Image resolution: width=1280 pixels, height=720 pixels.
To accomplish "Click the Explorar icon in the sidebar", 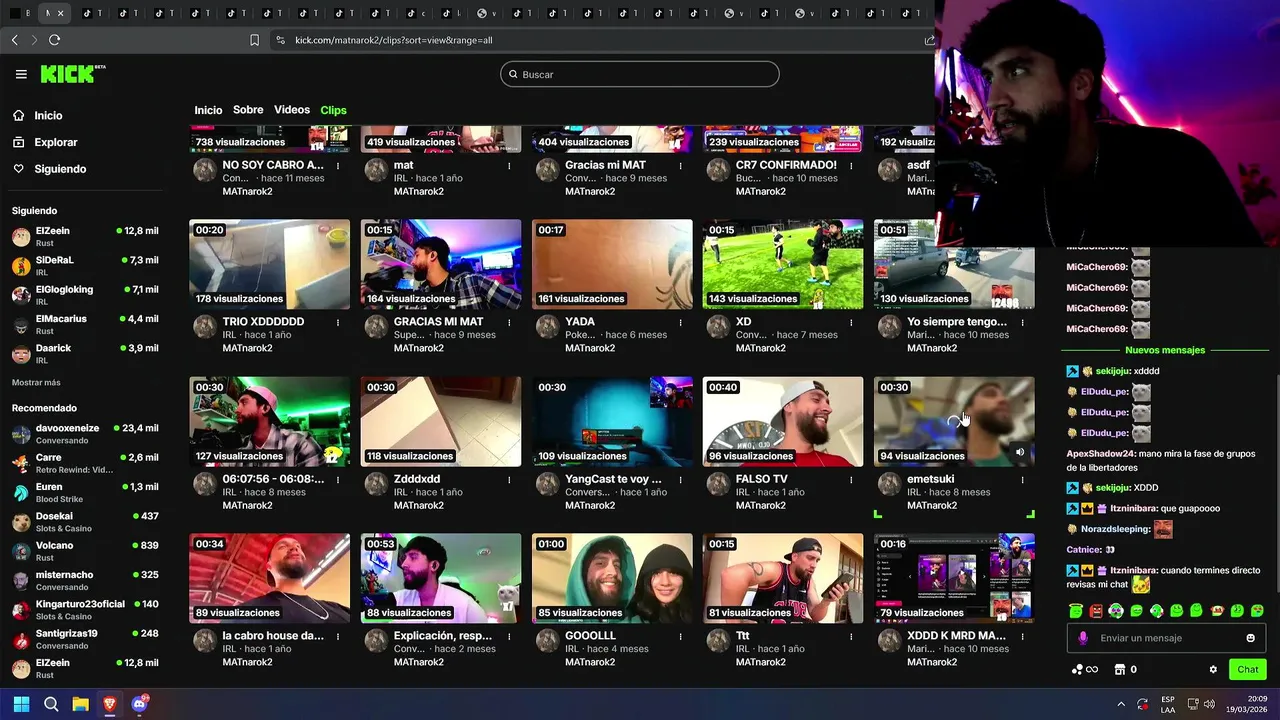I will (x=19, y=142).
